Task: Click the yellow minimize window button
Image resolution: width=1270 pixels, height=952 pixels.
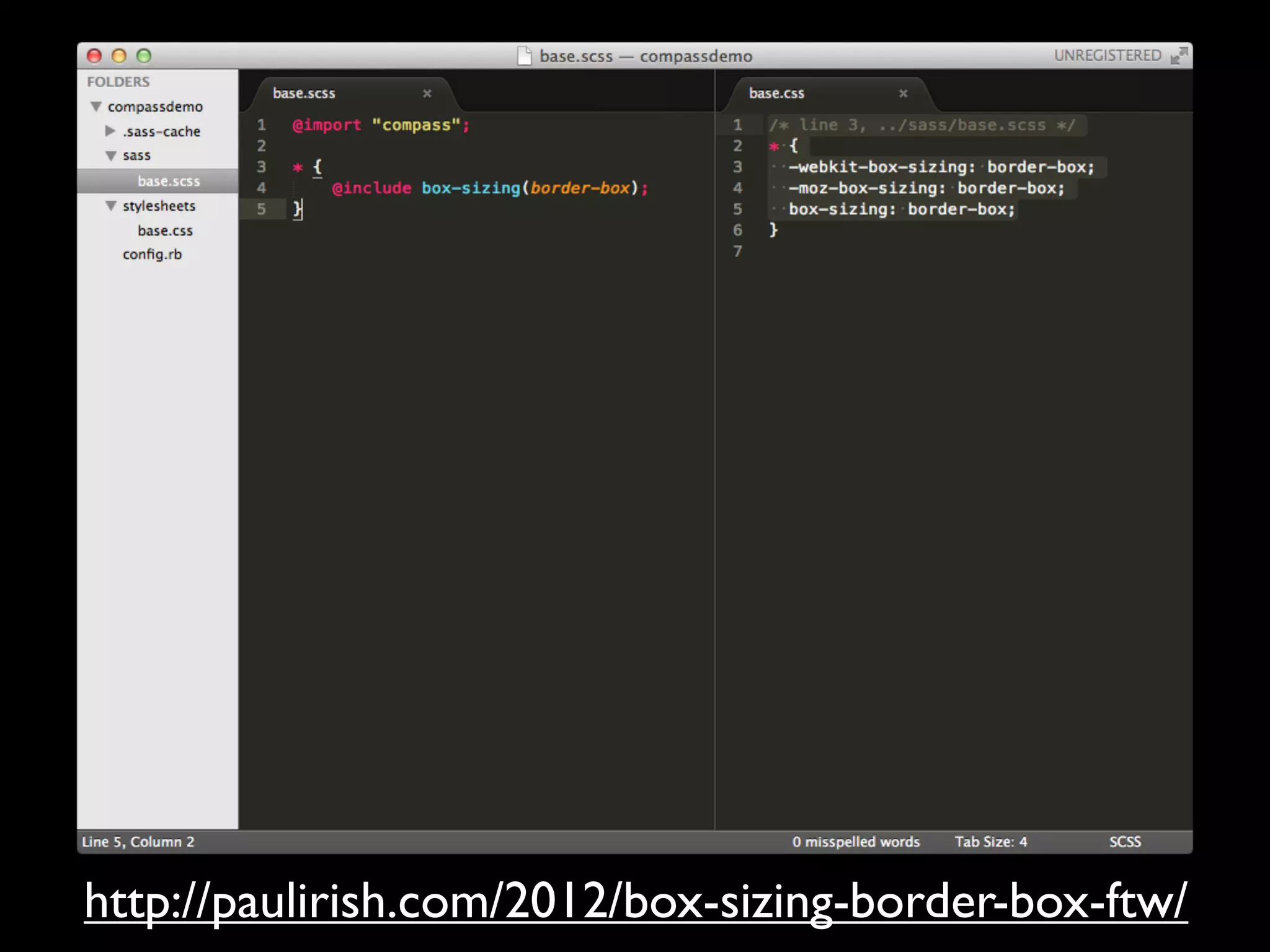Action: coord(119,56)
